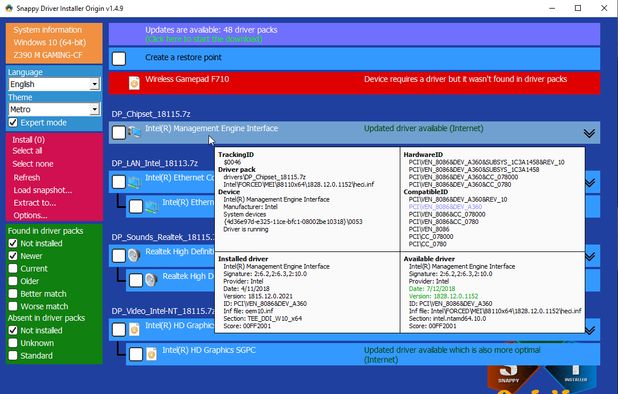Click the Driver is running status text
Image resolution: width=618 pixels, height=394 pixels.
click(246, 229)
